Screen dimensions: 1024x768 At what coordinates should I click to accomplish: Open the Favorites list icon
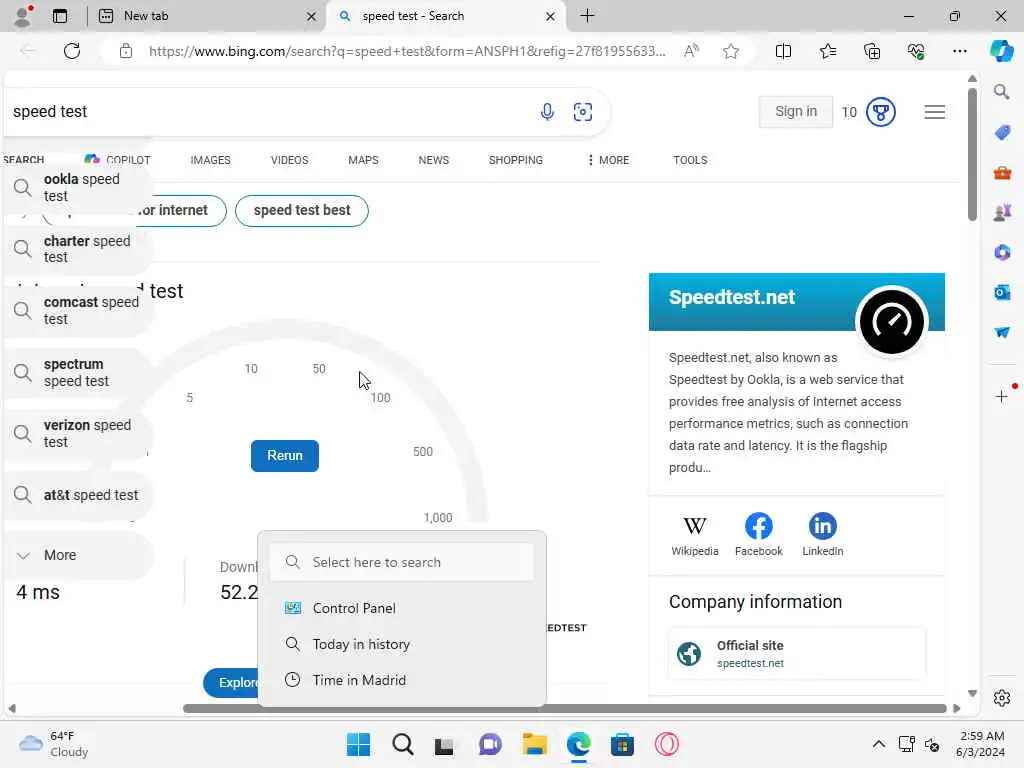827,51
